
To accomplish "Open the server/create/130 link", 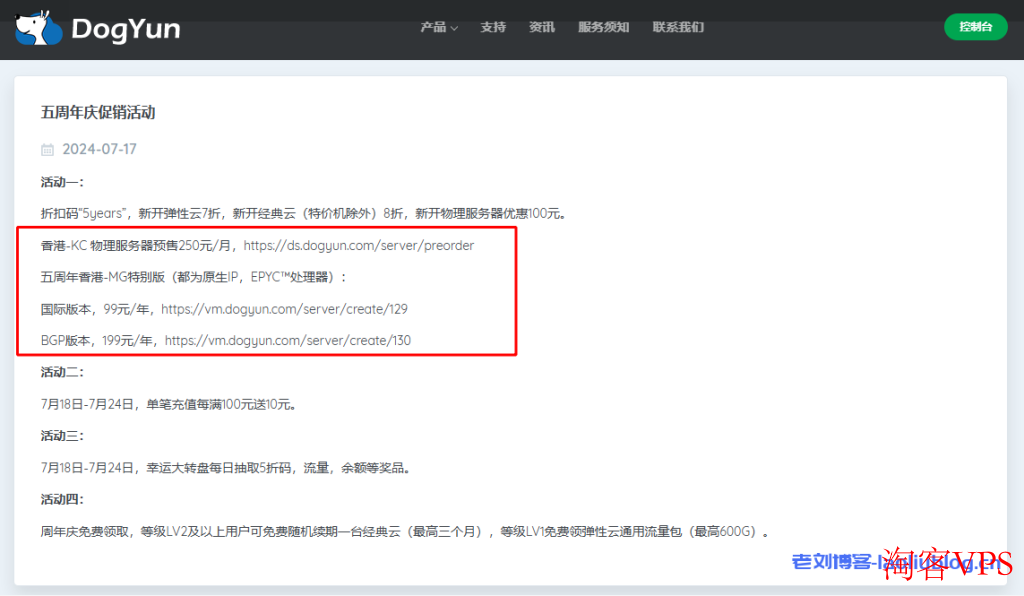I will pyautogui.click(x=287, y=341).
